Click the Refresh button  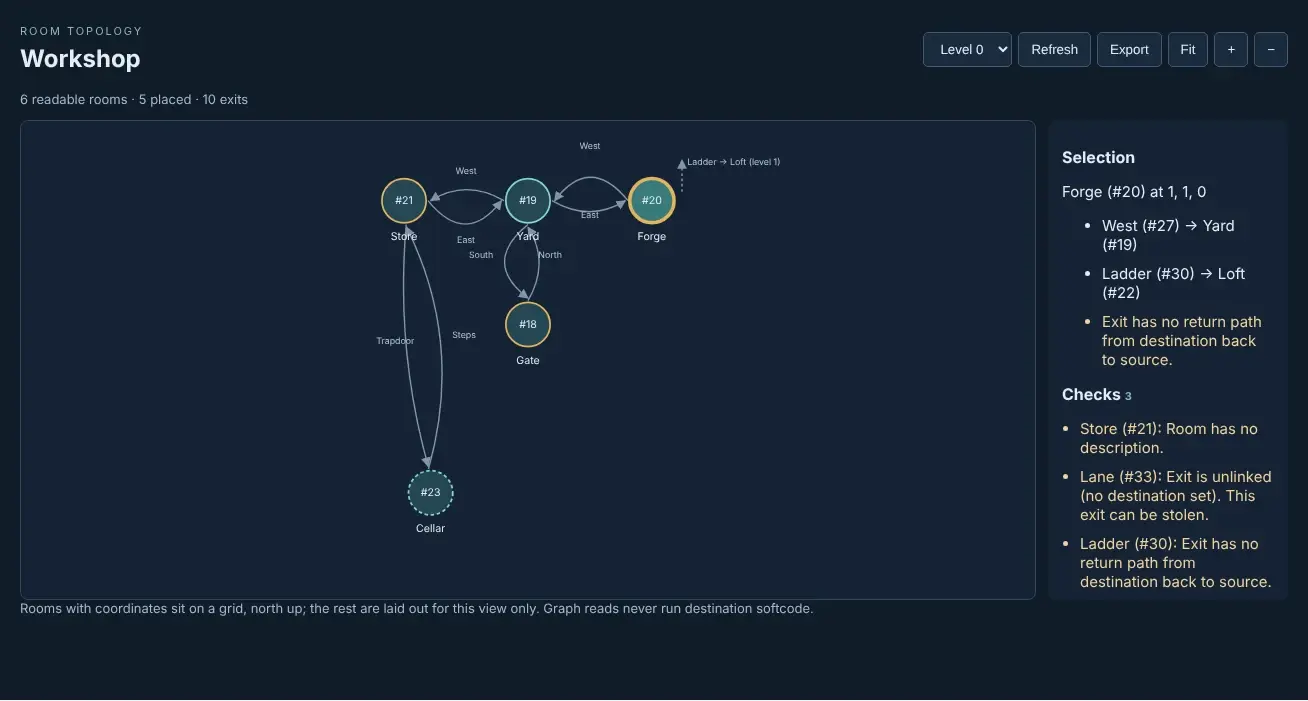pyautogui.click(x=1054, y=49)
